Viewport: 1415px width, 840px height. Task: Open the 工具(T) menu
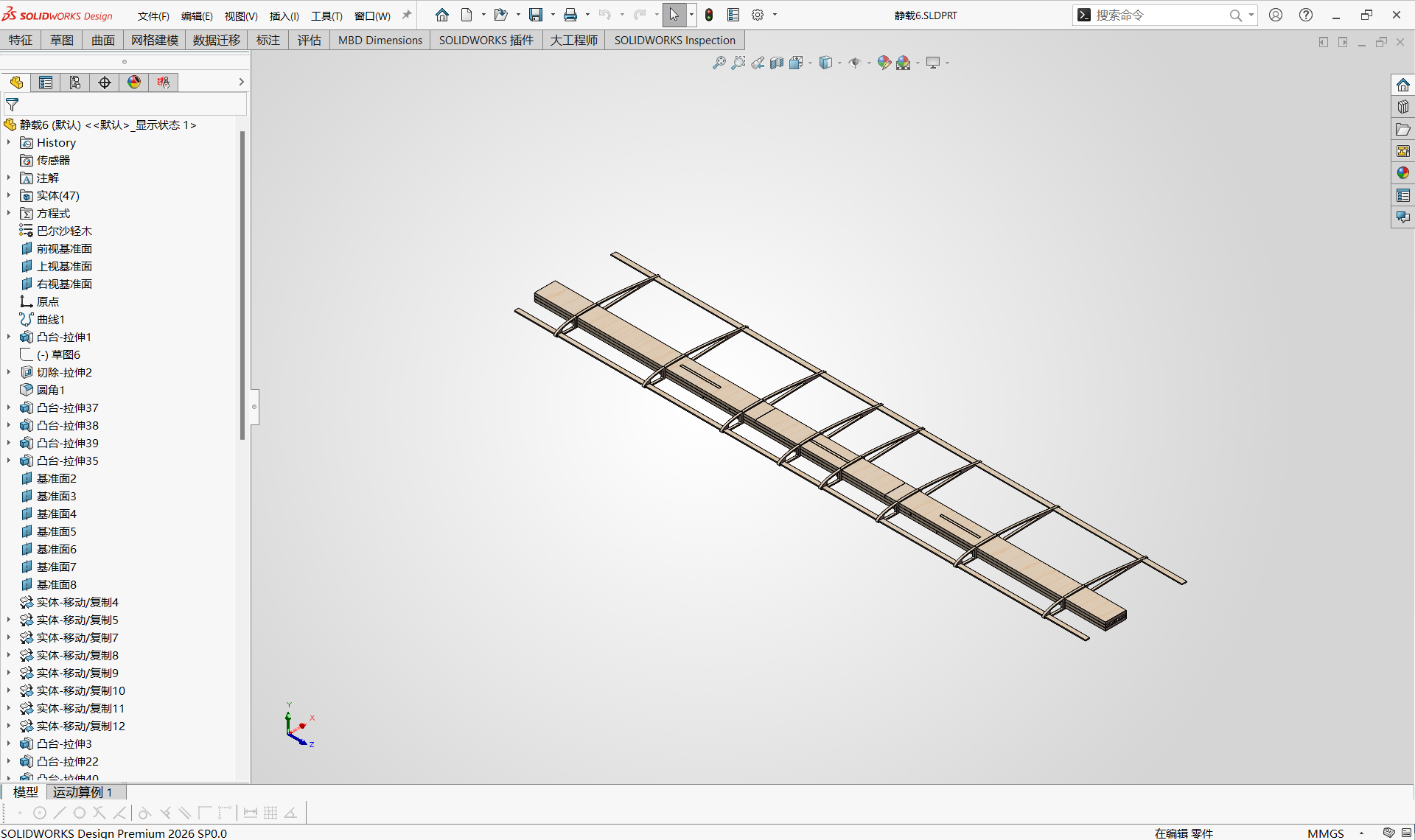pyautogui.click(x=326, y=15)
